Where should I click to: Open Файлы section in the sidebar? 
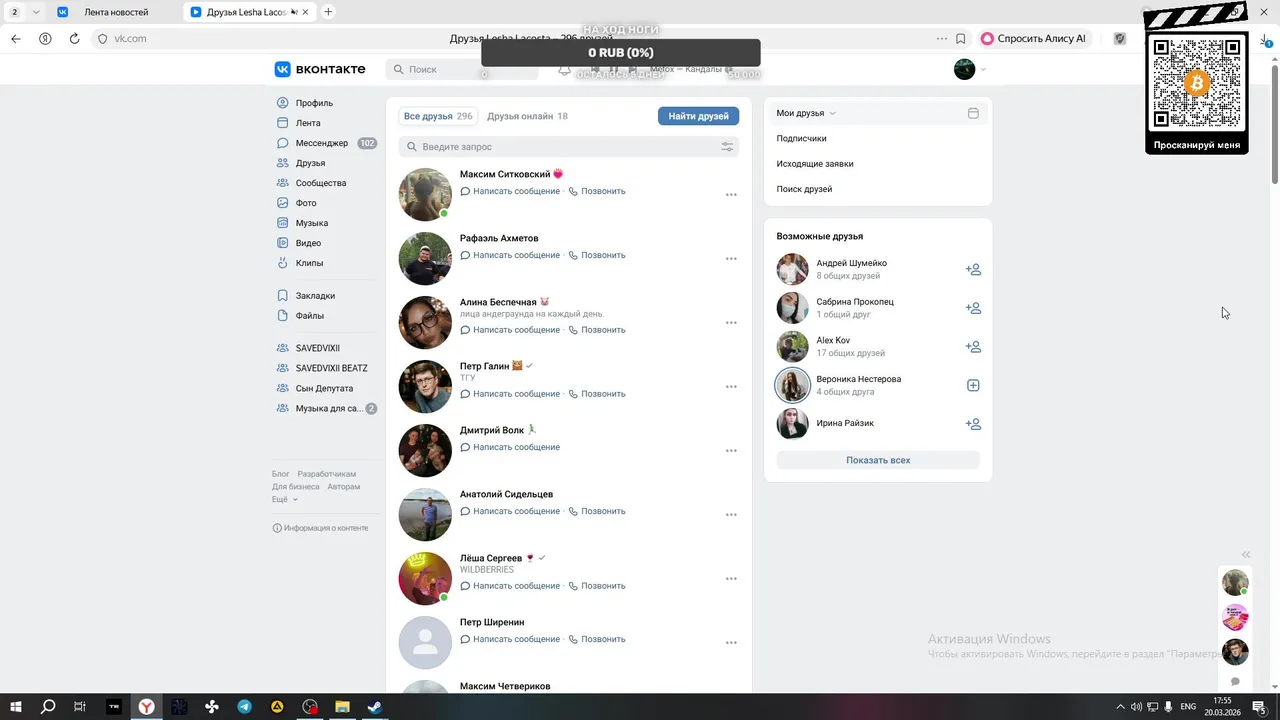tap(309, 316)
